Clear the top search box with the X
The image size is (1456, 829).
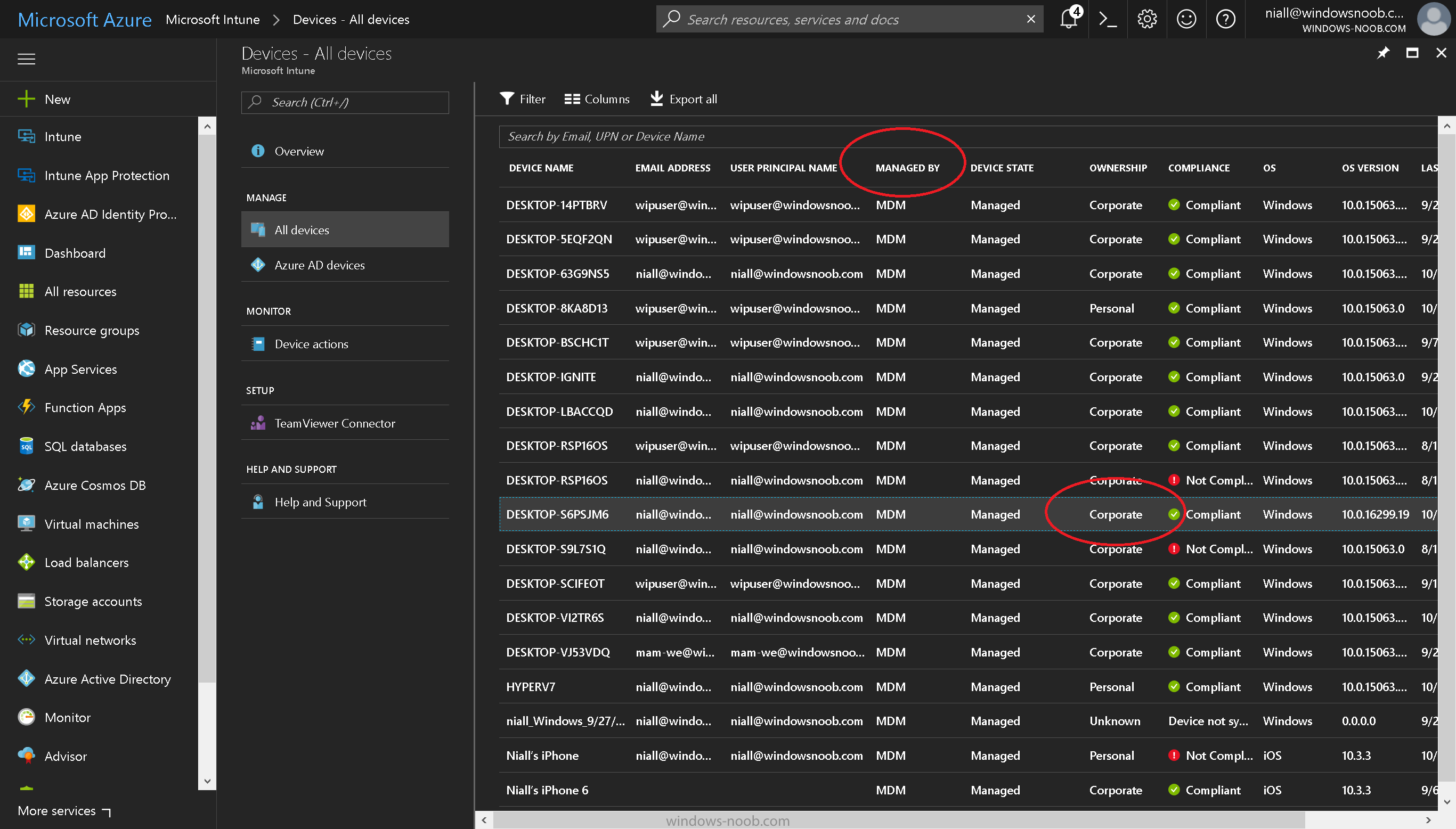1030,19
